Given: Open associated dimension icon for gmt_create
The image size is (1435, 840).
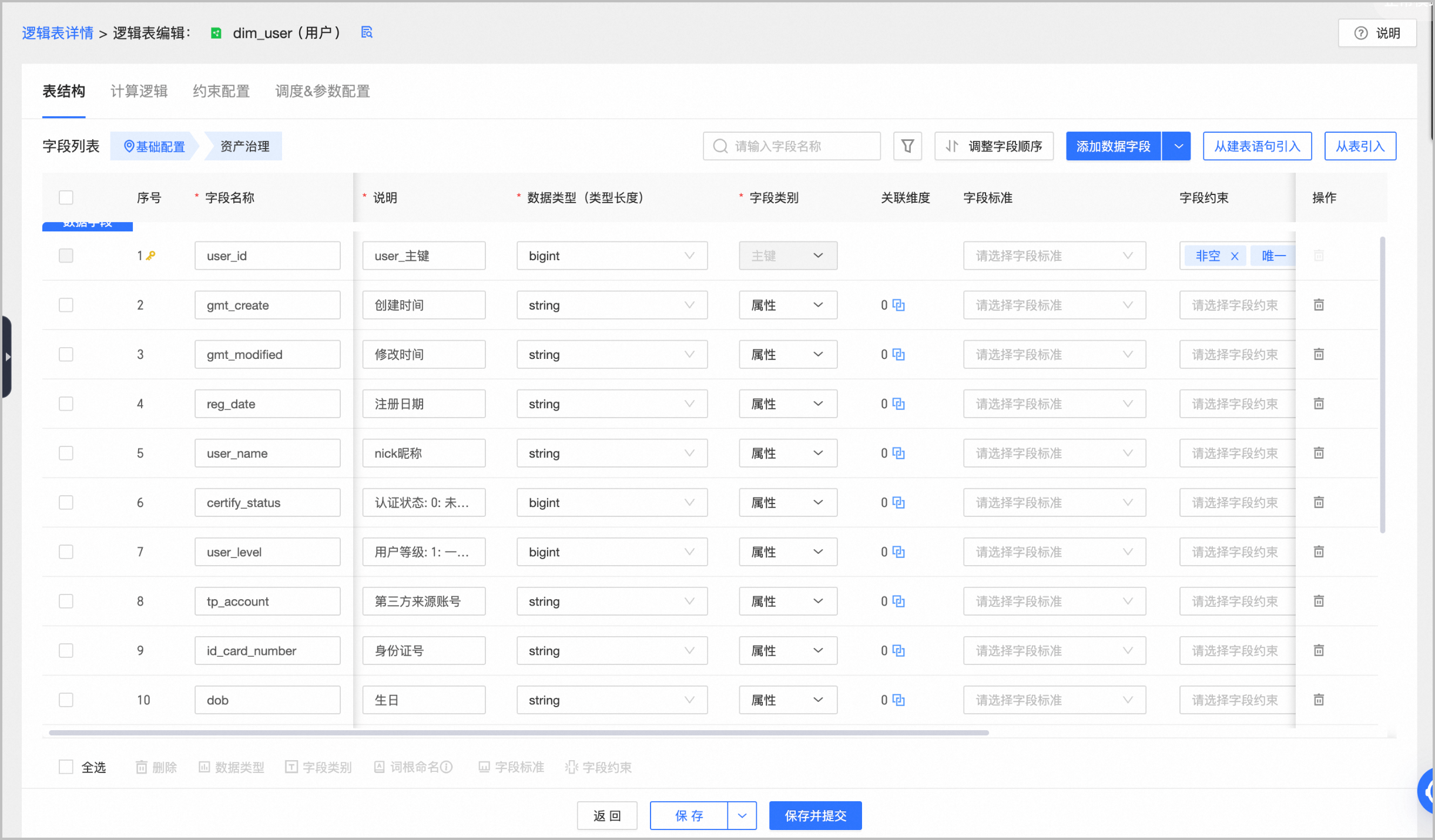Looking at the screenshot, I should click(x=898, y=305).
